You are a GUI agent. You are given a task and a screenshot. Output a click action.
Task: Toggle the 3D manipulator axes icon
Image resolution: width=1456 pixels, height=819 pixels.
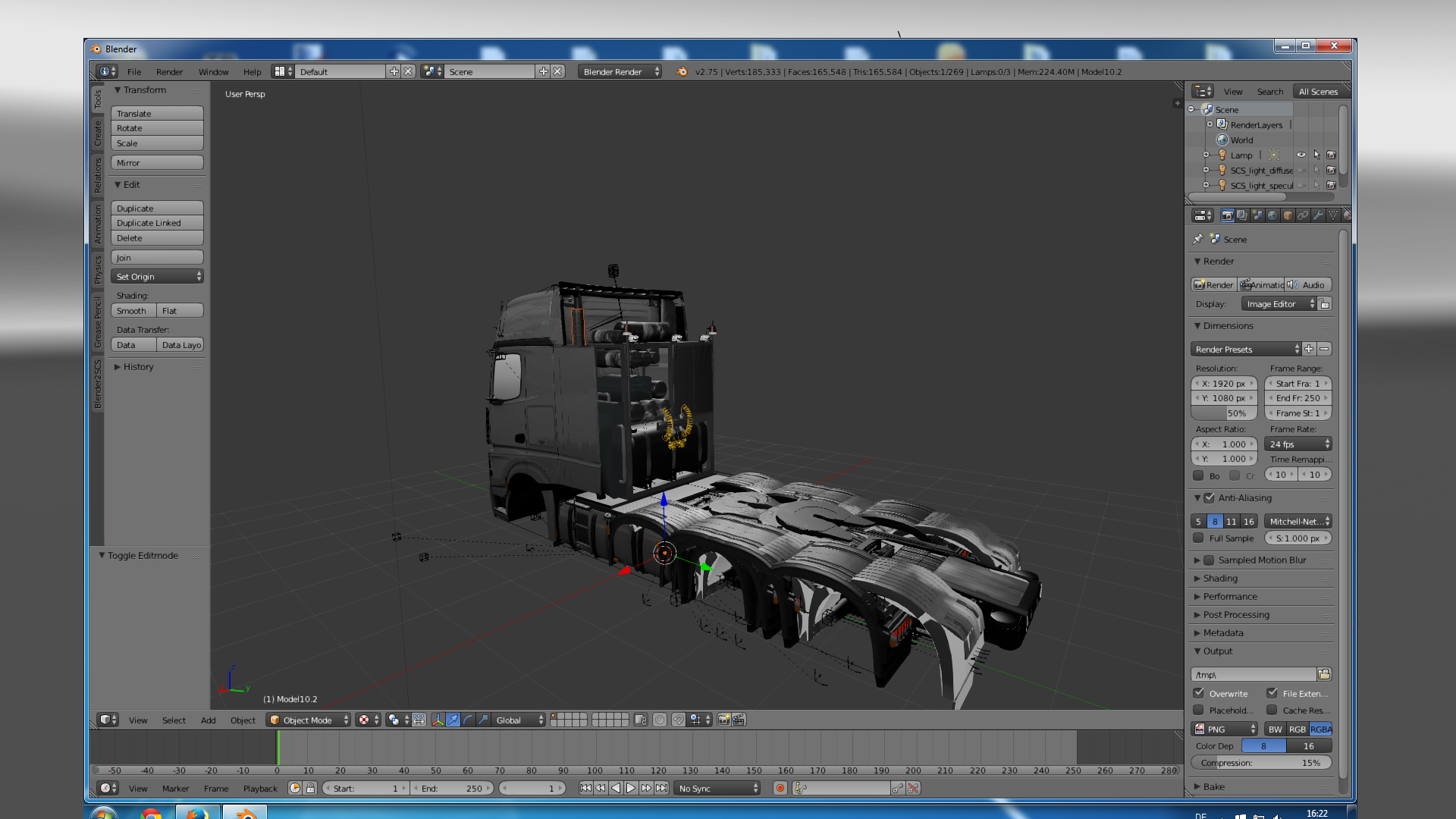(438, 720)
